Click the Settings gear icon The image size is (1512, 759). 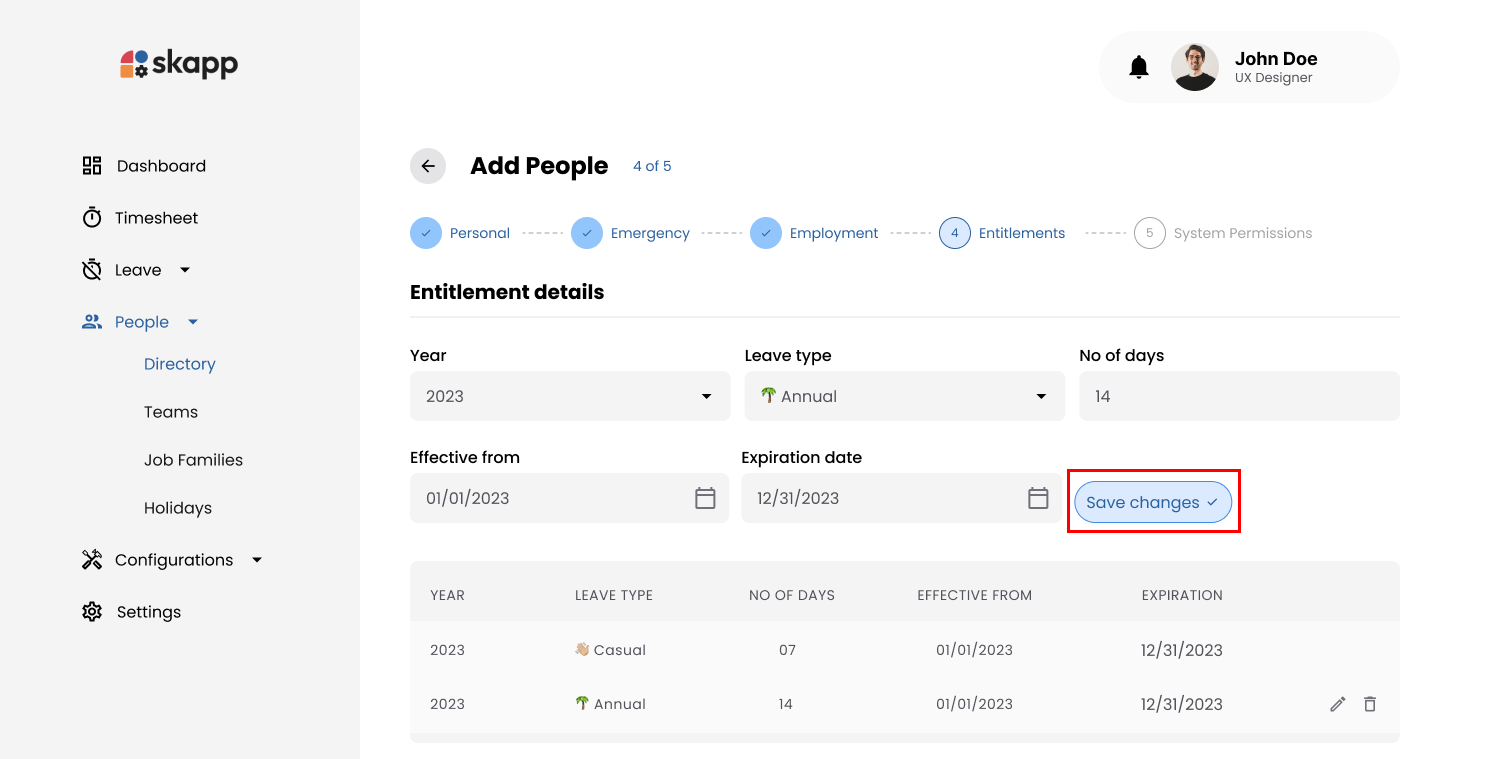(x=91, y=611)
